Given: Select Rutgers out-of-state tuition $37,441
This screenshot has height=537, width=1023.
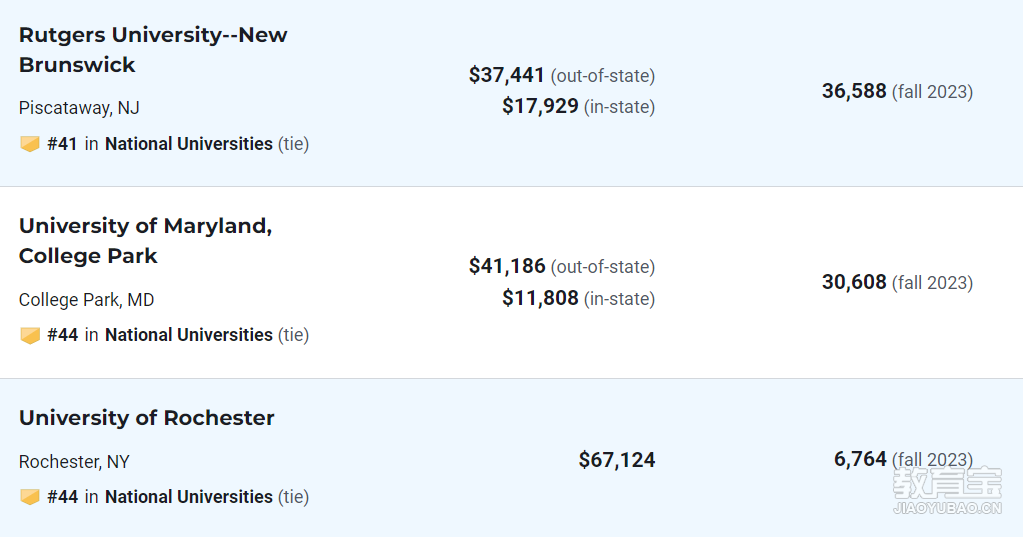Looking at the screenshot, I should pos(506,75).
